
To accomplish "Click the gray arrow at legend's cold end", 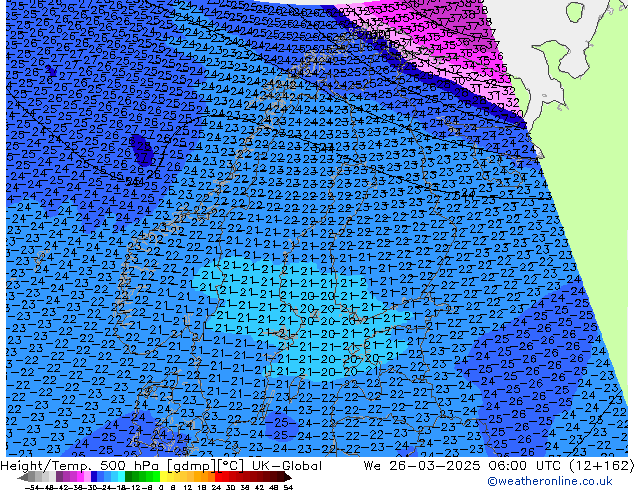I will coord(22,477).
